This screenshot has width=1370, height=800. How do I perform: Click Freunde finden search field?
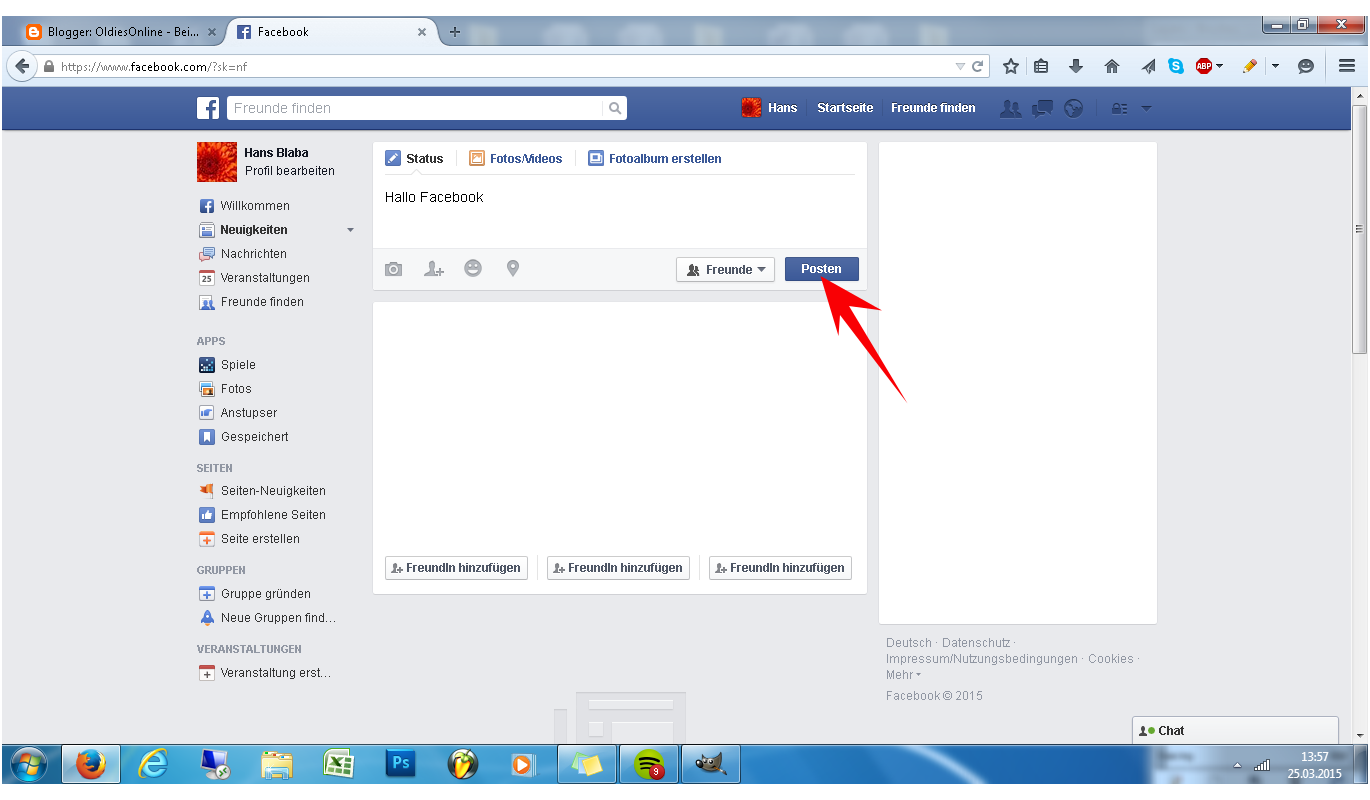(416, 108)
